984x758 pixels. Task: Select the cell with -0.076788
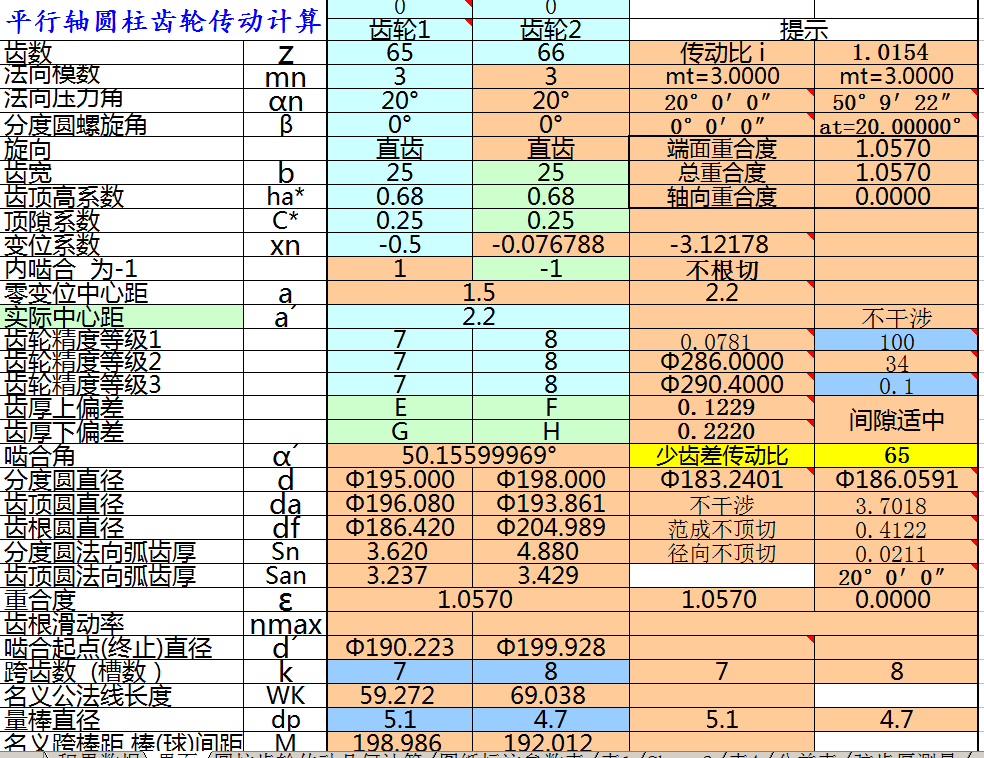[x=550, y=245]
